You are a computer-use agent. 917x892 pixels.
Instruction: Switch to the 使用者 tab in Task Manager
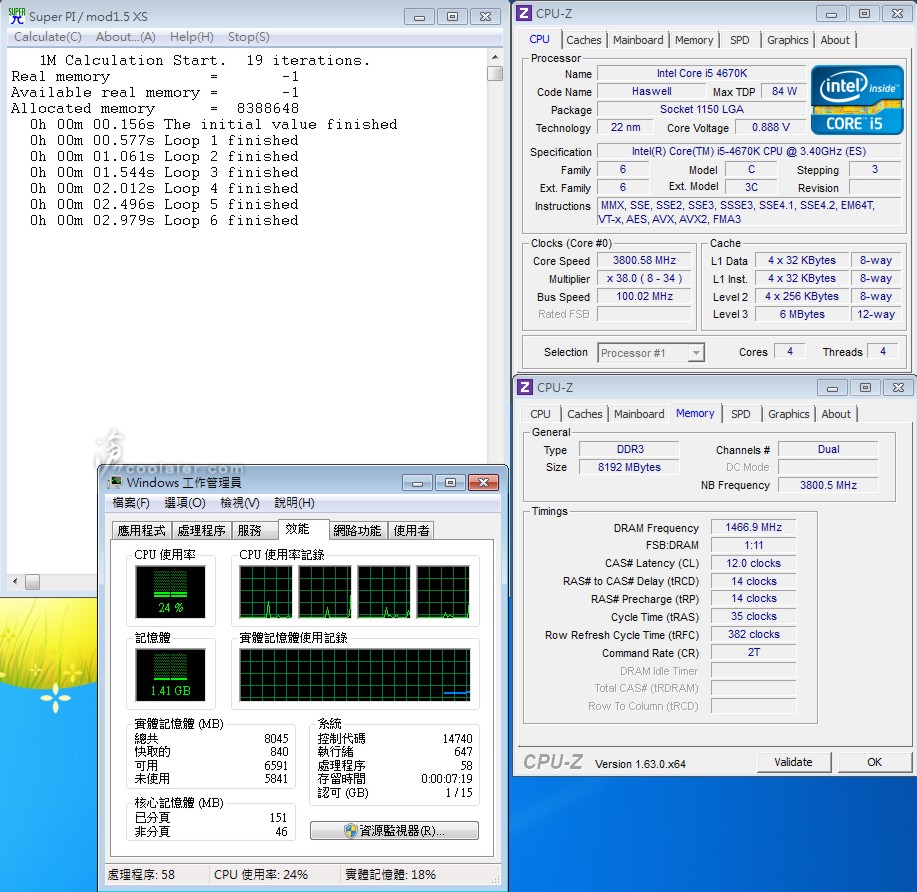(411, 531)
